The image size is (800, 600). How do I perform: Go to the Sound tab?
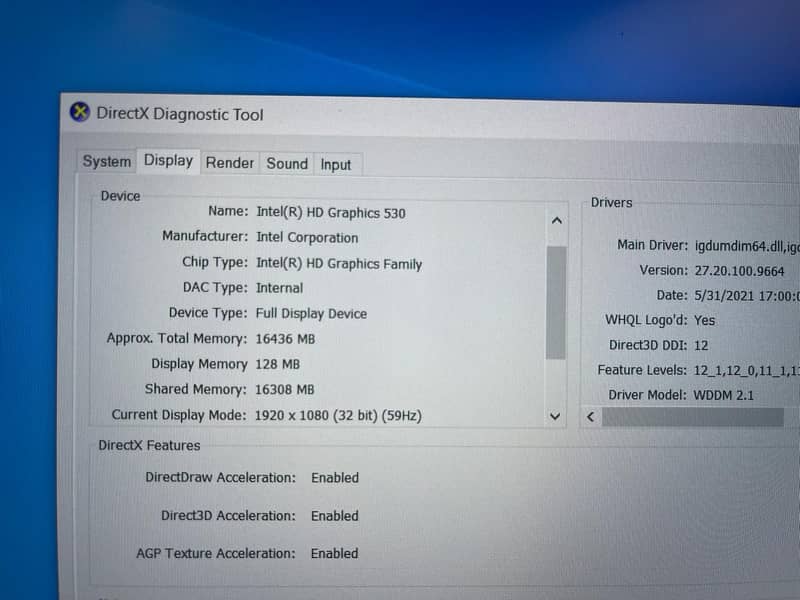point(287,163)
